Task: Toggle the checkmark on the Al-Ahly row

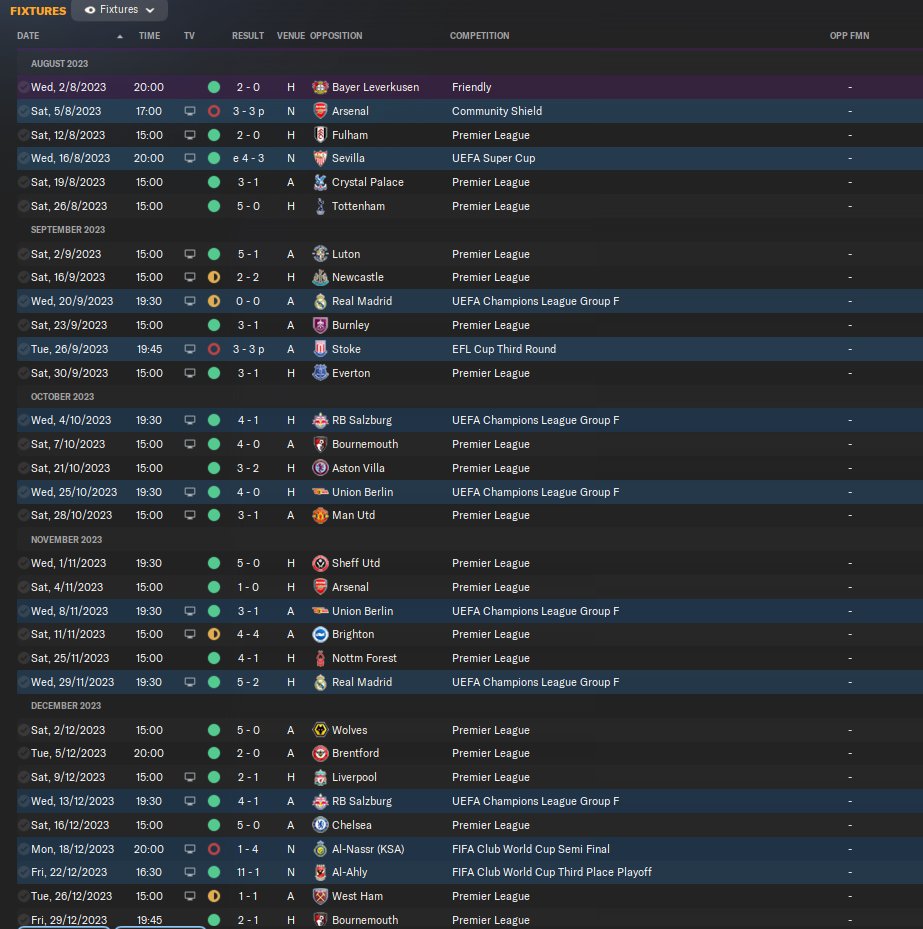Action: point(23,872)
